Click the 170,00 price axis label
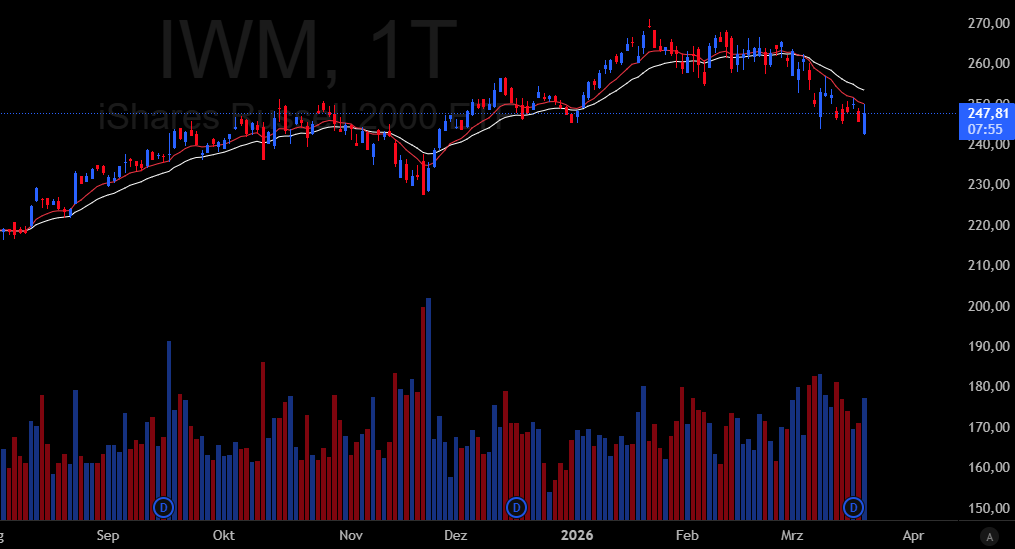 [988, 427]
